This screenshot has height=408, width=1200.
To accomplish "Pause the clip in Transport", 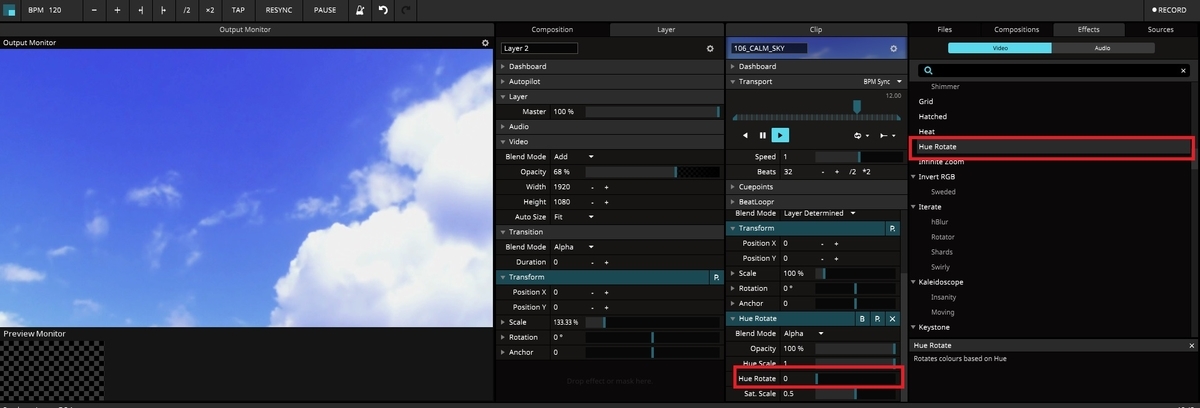I will pos(763,135).
